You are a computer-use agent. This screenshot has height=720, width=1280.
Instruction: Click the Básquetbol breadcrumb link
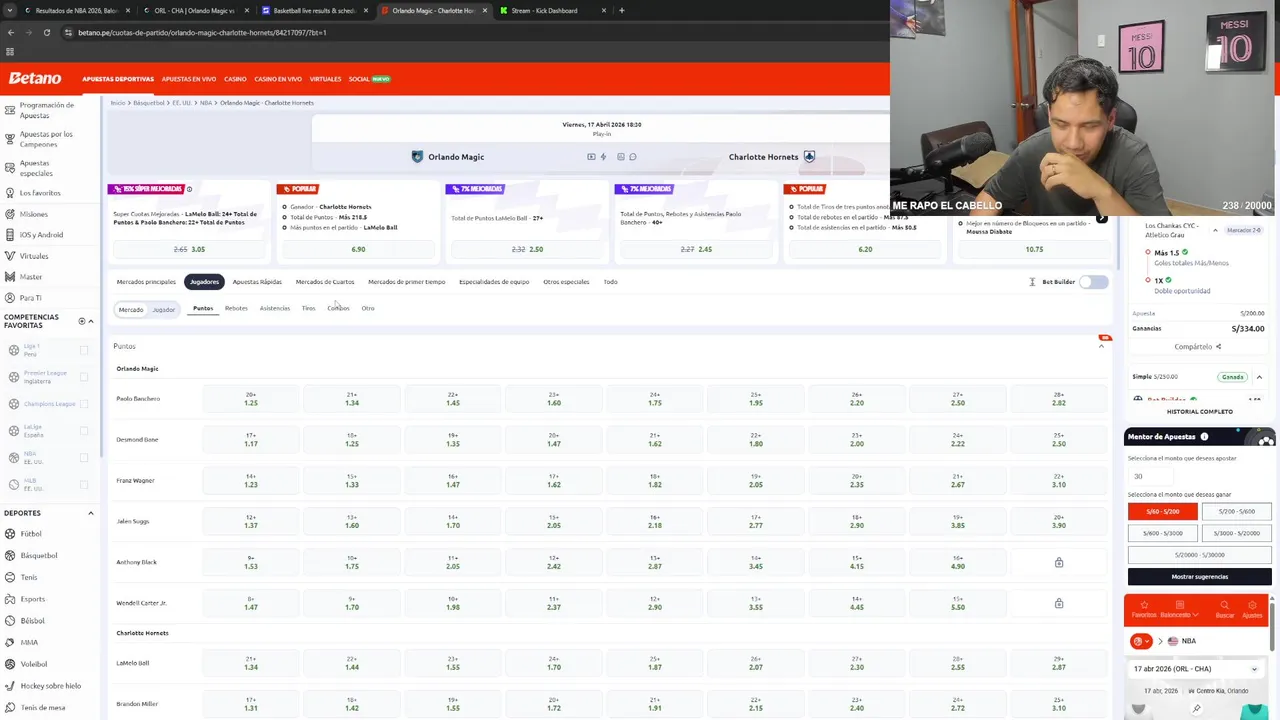coord(149,103)
